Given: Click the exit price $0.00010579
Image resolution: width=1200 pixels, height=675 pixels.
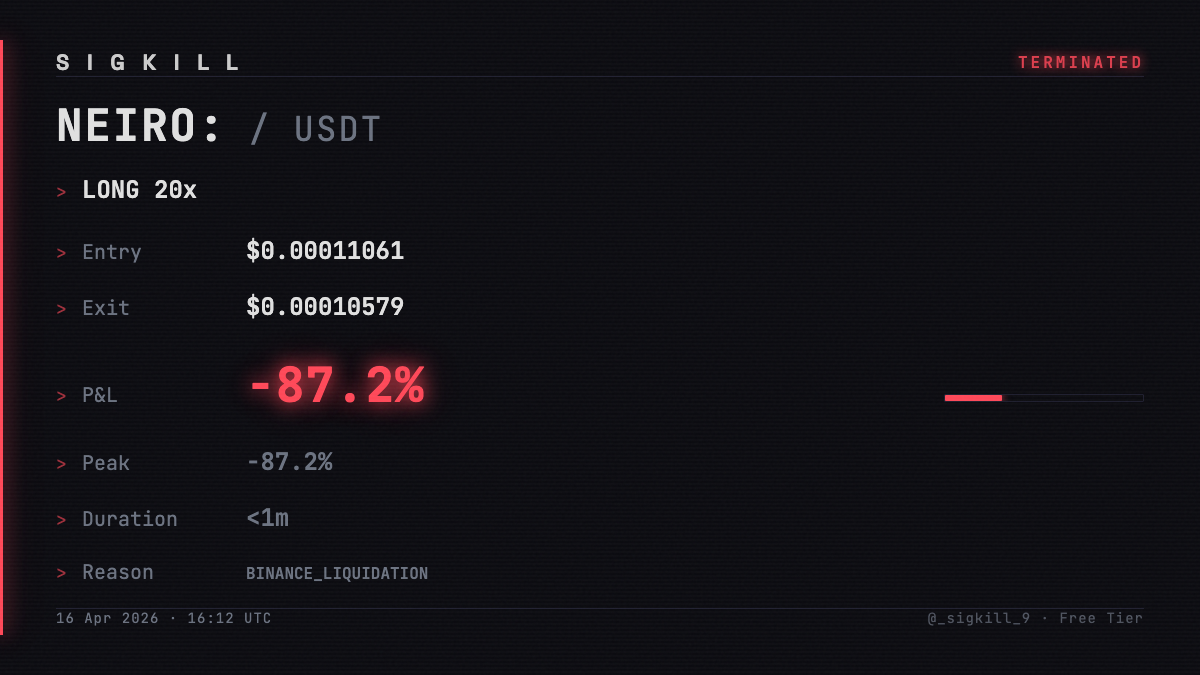Looking at the screenshot, I should pyautogui.click(x=325, y=307).
